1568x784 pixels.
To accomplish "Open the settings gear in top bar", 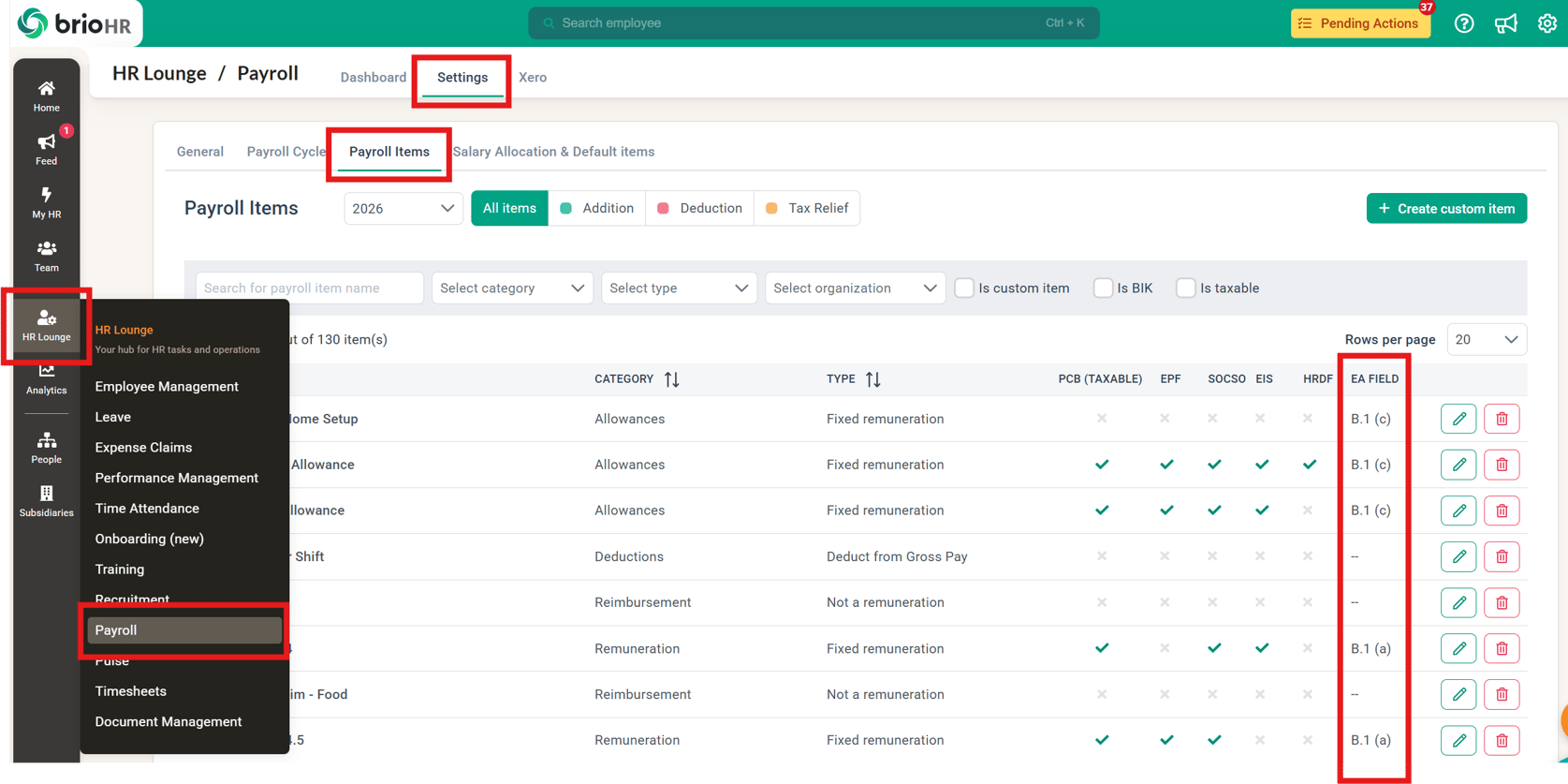I will 1547,23.
